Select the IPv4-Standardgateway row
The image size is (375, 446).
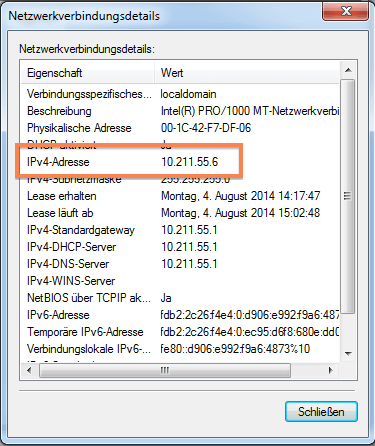point(180,230)
